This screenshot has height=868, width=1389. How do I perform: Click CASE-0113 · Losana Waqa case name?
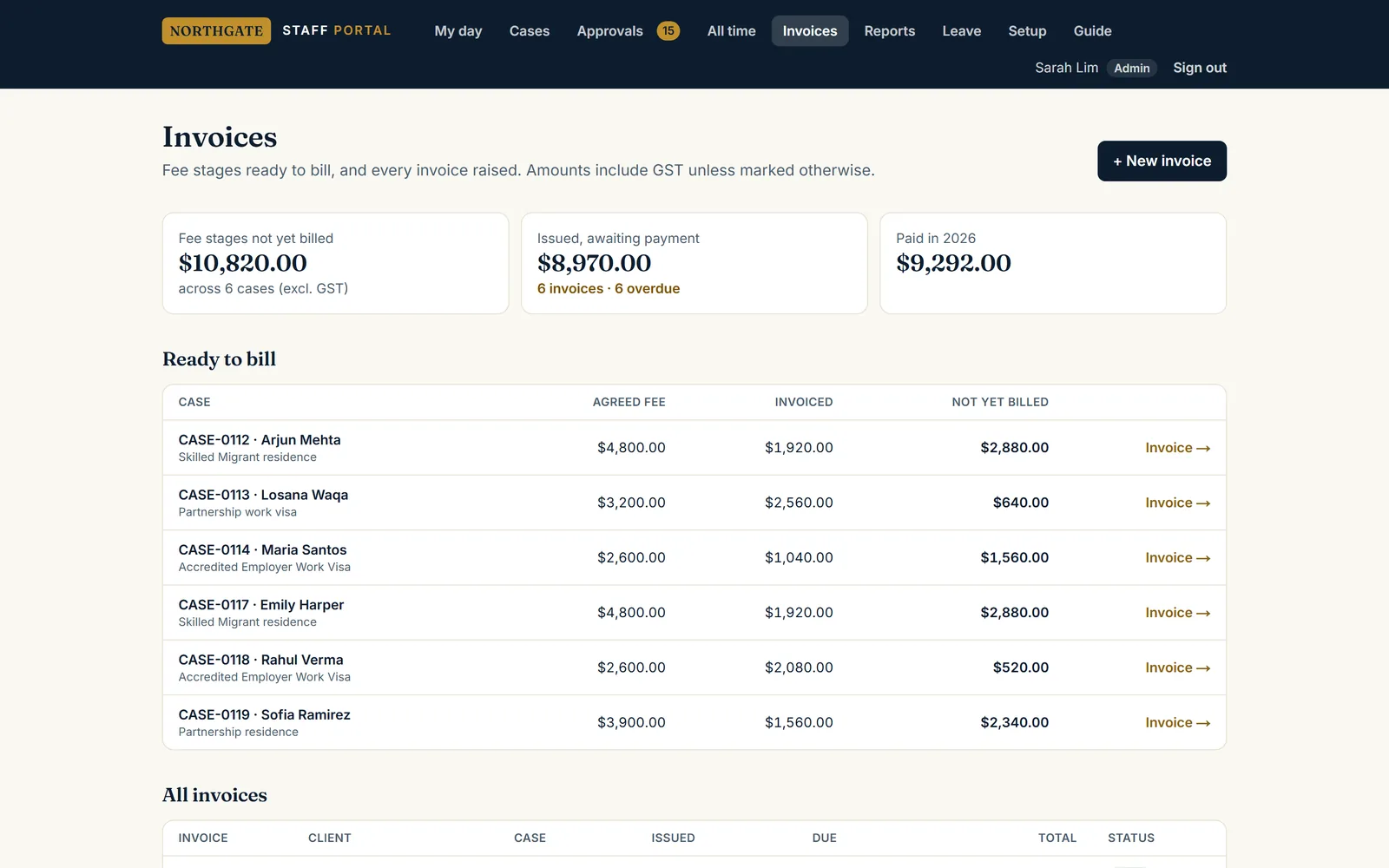tap(263, 495)
